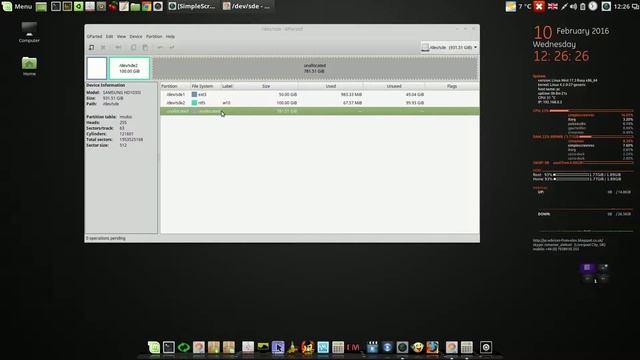Click the ext3 file system color swatch
640x360 pixels.
coord(194,94)
